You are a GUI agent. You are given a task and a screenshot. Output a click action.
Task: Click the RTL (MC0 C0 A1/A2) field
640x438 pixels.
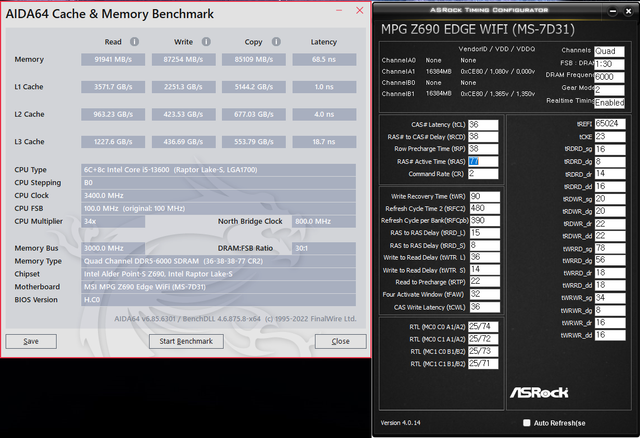[483, 327]
